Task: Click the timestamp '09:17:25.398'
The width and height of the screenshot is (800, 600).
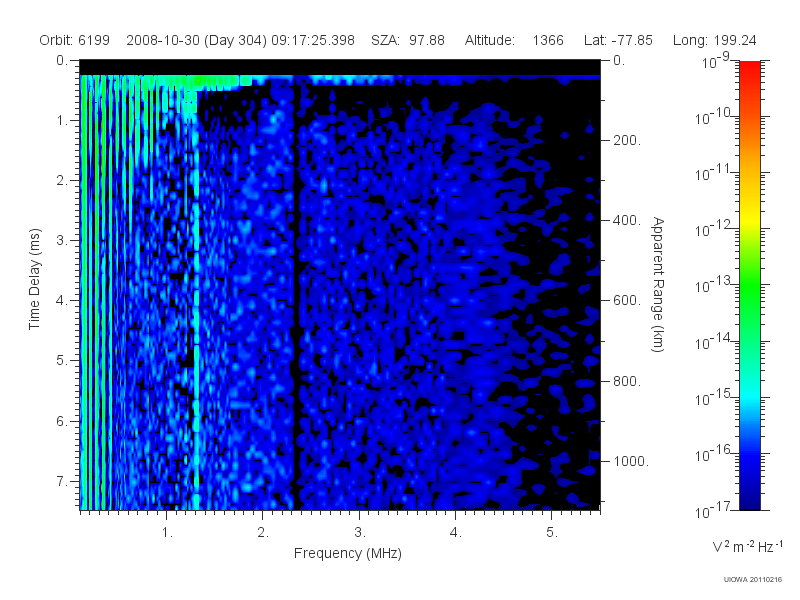Action: coord(313,40)
